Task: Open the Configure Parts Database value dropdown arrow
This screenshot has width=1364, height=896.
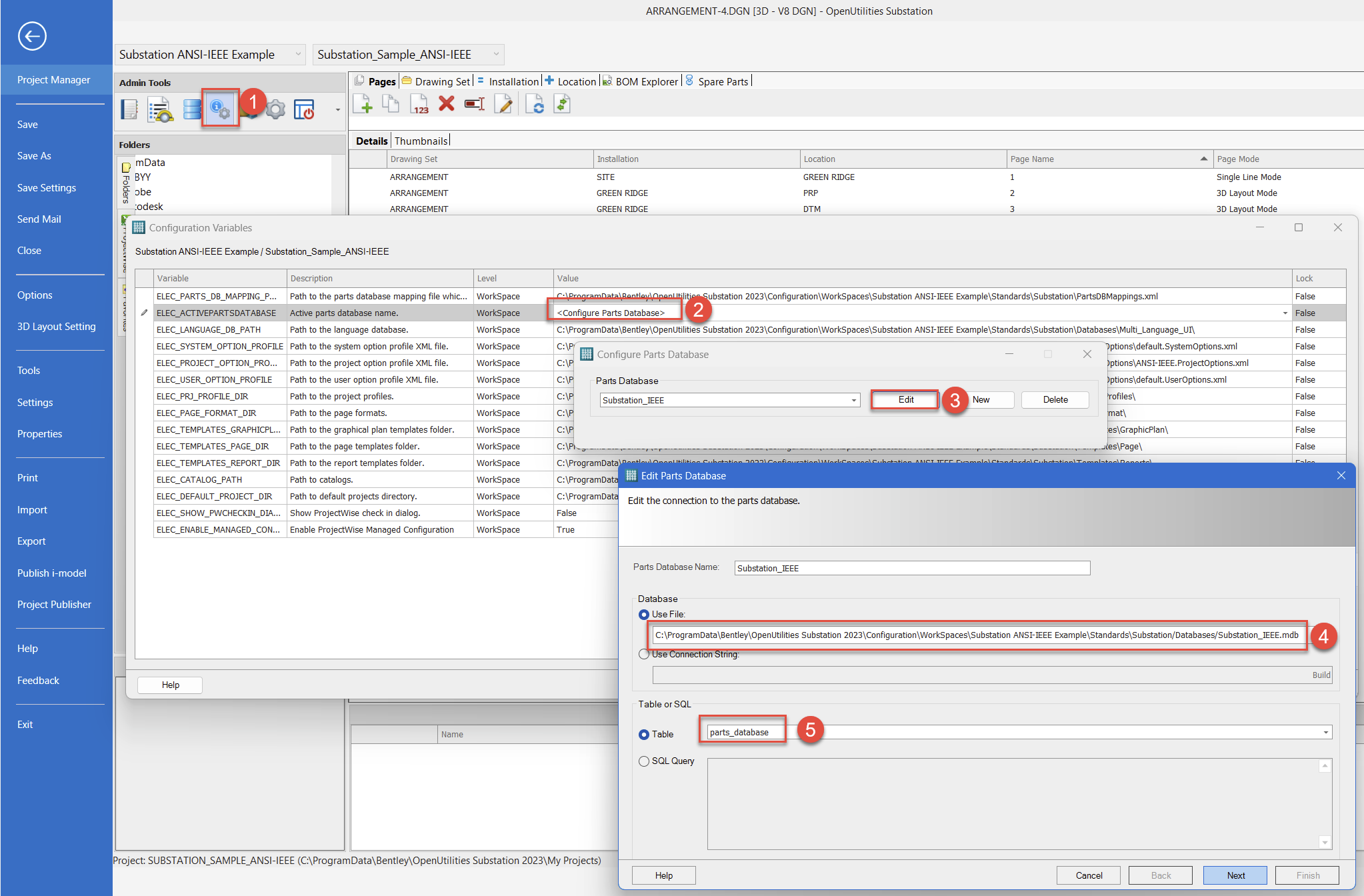Action: [1285, 313]
